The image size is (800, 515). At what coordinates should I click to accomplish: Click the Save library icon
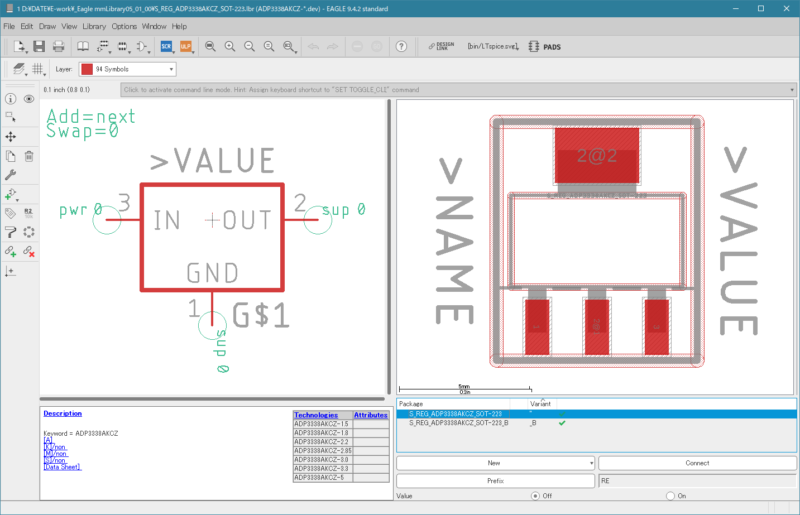click(39, 46)
